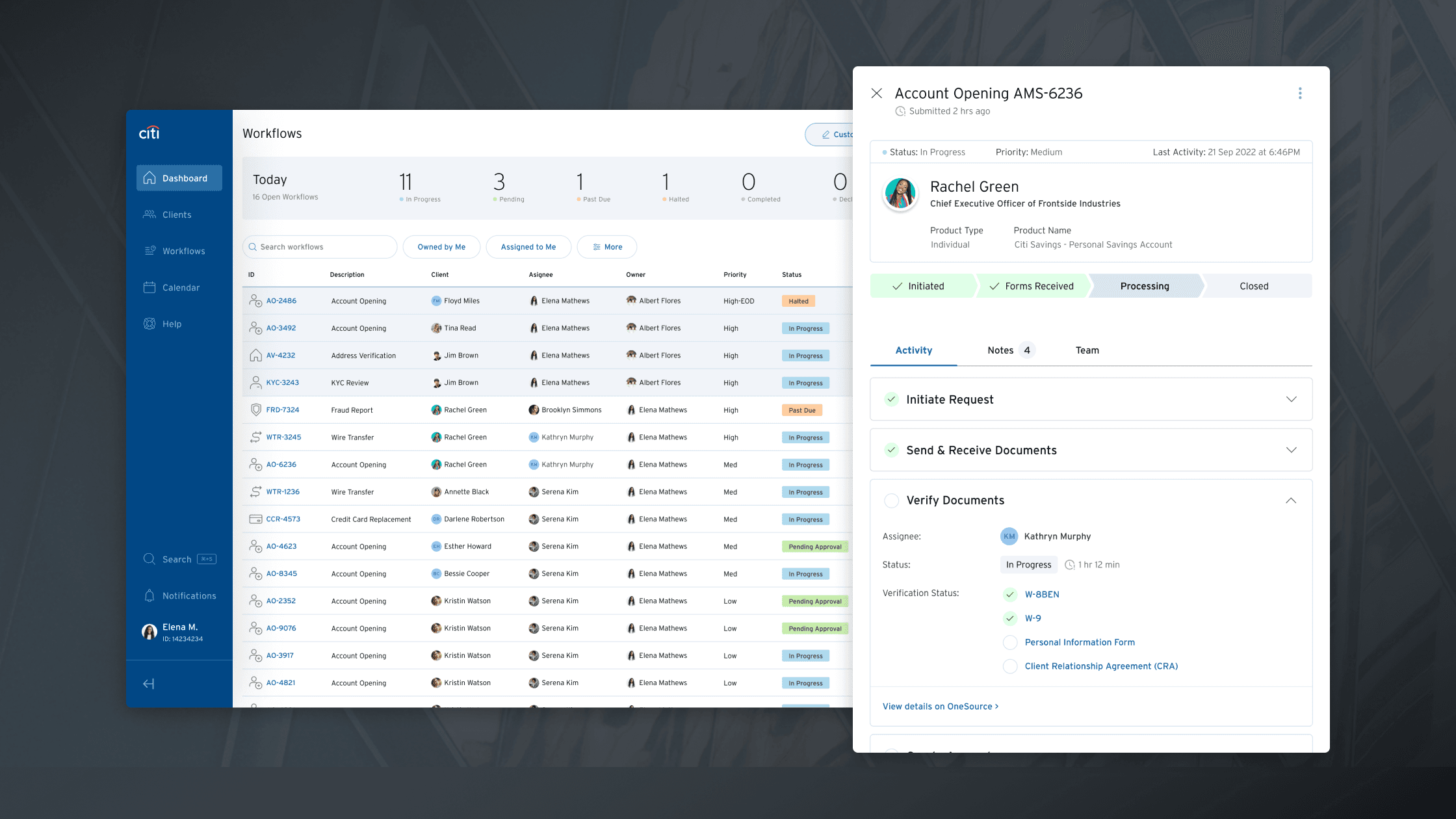Sort by the Client column header
This screenshot has height=819, width=1456.
click(x=440, y=274)
